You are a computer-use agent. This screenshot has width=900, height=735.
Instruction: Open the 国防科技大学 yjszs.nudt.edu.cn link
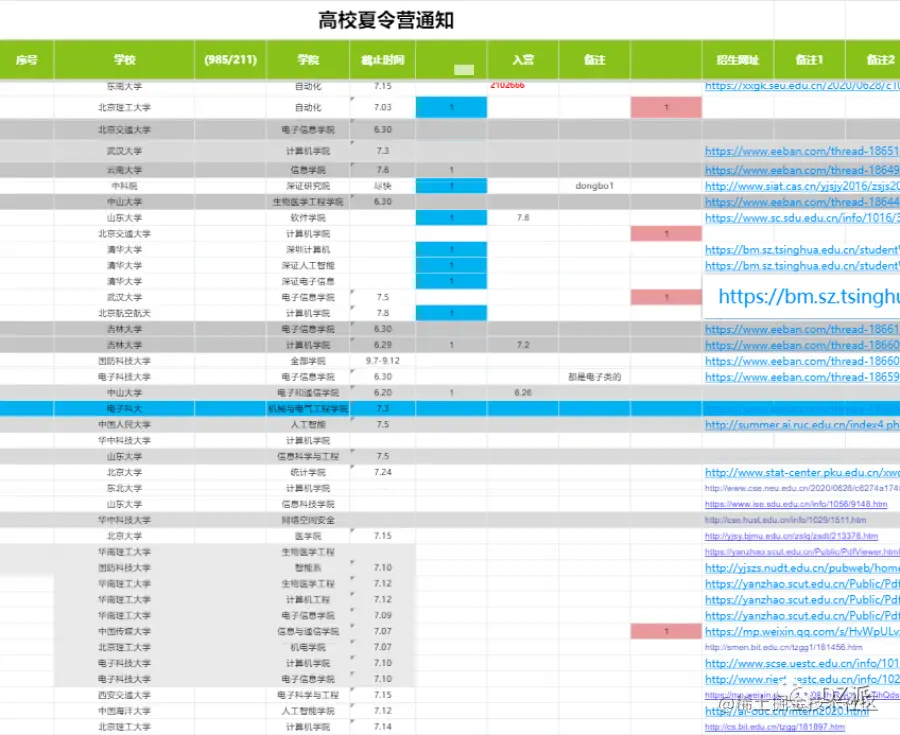pyautogui.click(x=800, y=567)
